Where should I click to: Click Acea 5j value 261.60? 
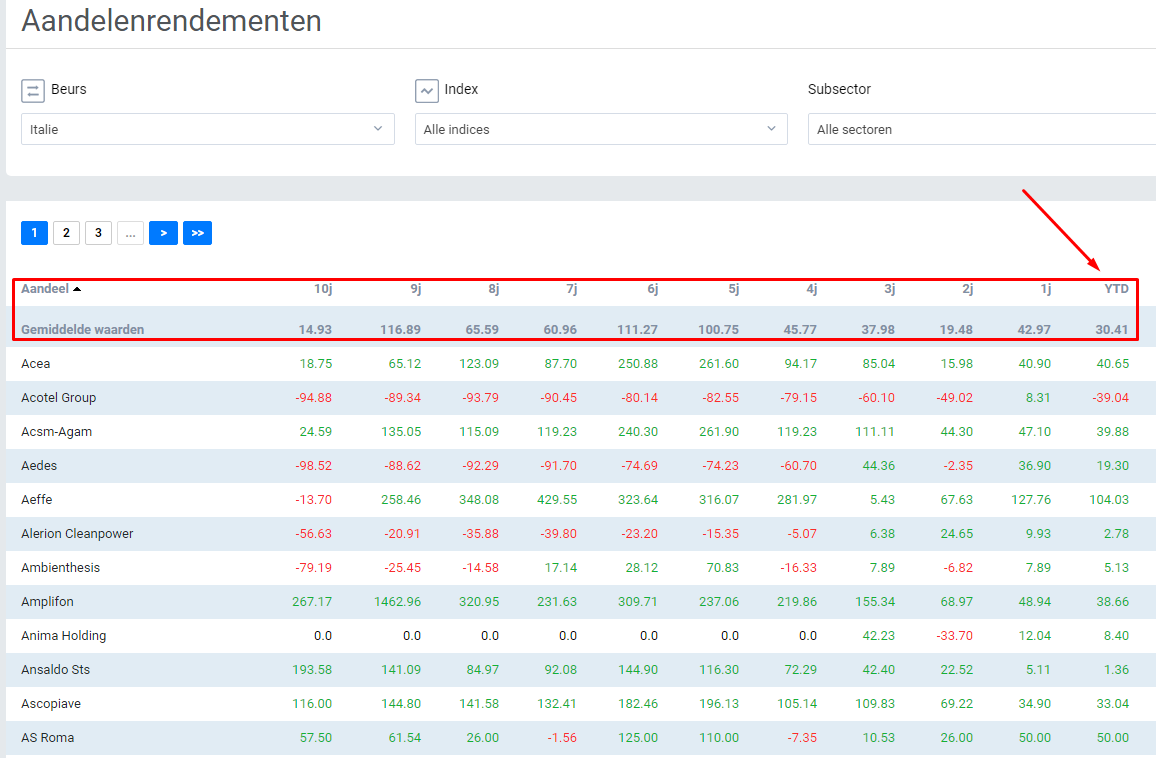(719, 364)
